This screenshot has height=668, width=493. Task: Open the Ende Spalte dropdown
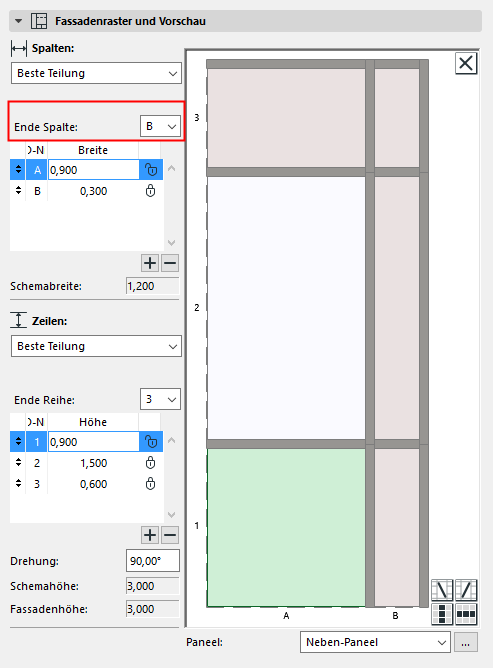[160, 126]
